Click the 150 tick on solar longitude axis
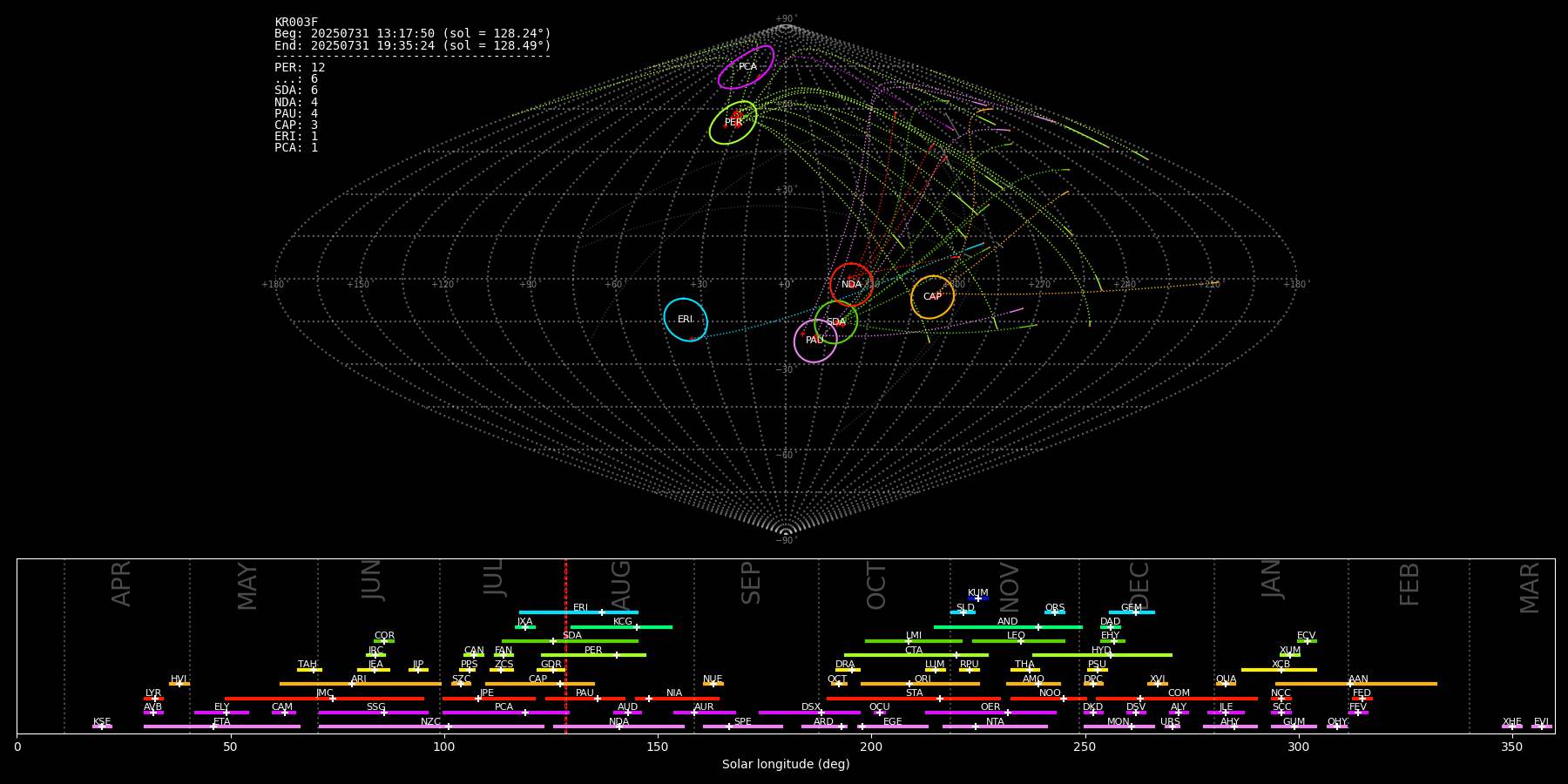Screen dimensions: 1568x784 tap(658, 747)
